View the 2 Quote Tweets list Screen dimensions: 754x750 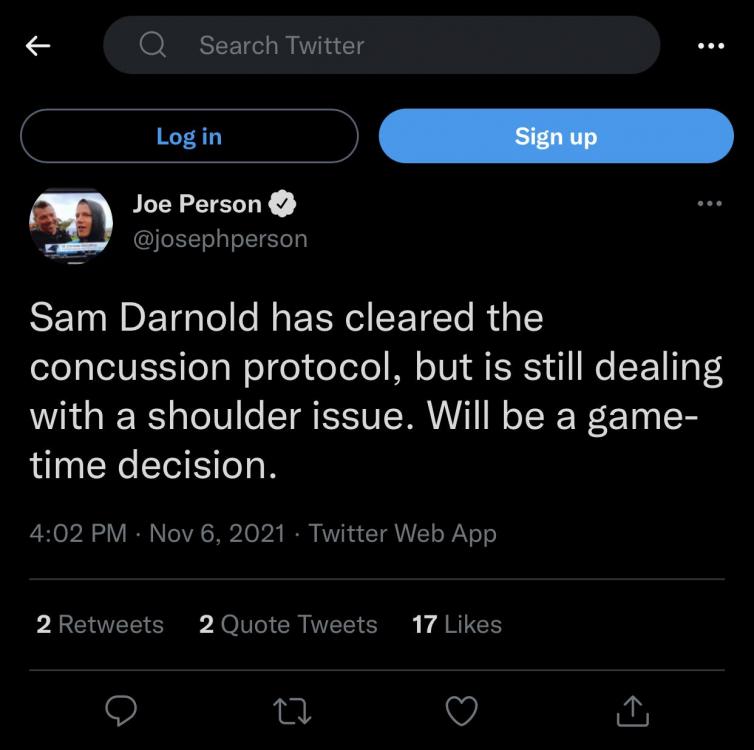(x=288, y=625)
